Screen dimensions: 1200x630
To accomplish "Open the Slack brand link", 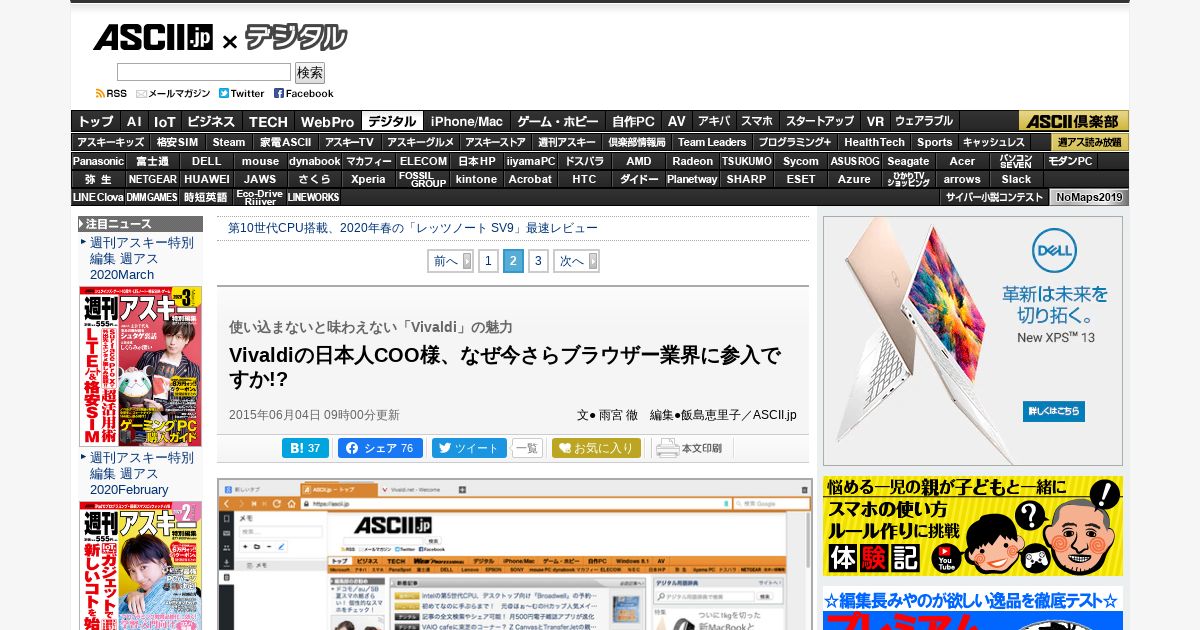I will [1016, 179].
